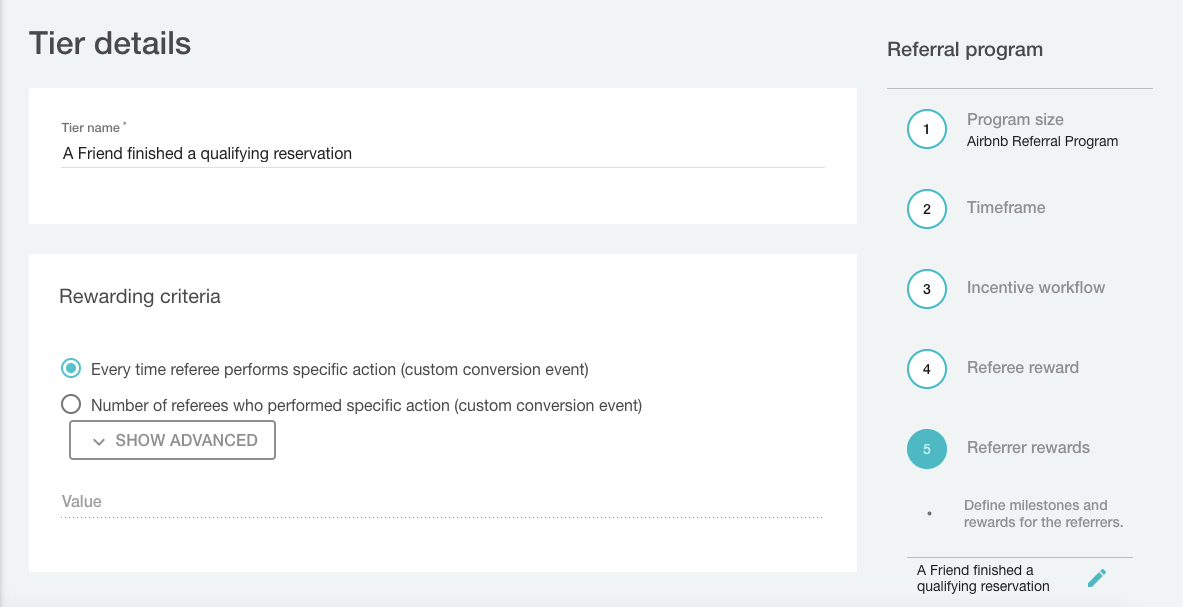Screen dimensions: 1183x607
Task: Click step 4 circle icon
Action: coord(927,369)
